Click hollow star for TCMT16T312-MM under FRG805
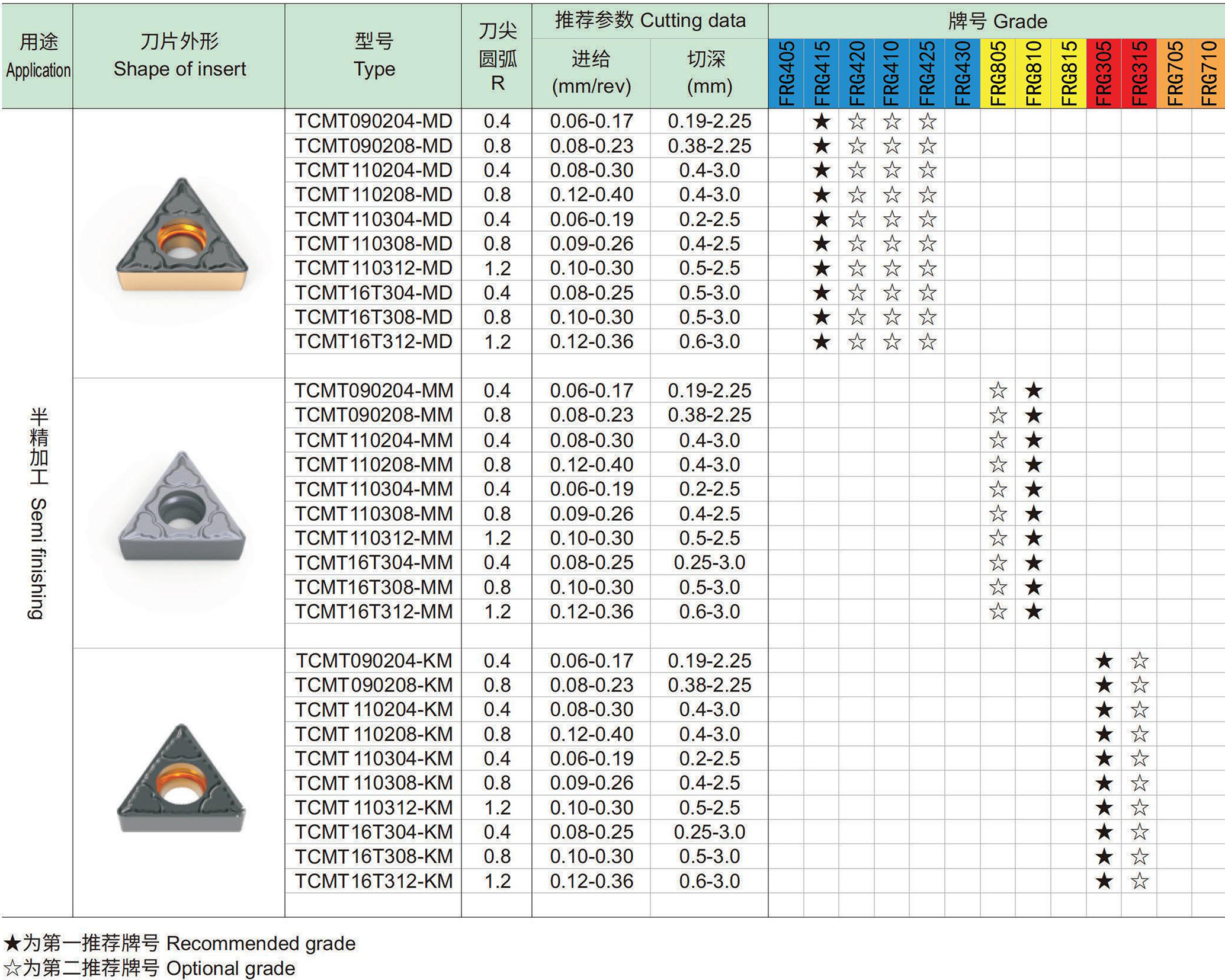 [x=998, y=611]
